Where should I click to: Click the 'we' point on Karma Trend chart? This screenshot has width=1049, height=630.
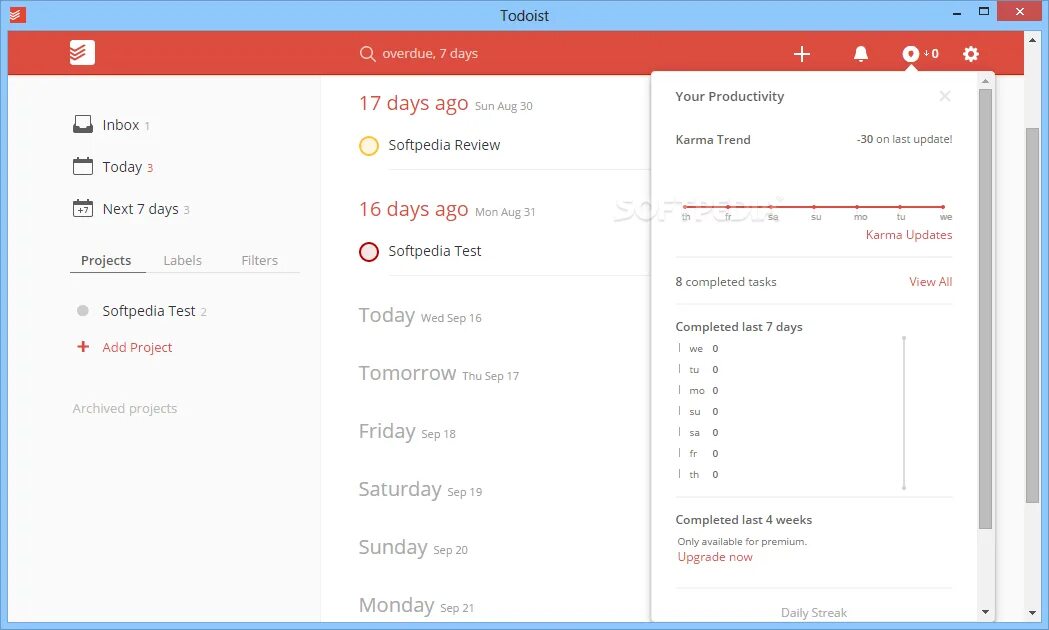[x=943, y=207]
